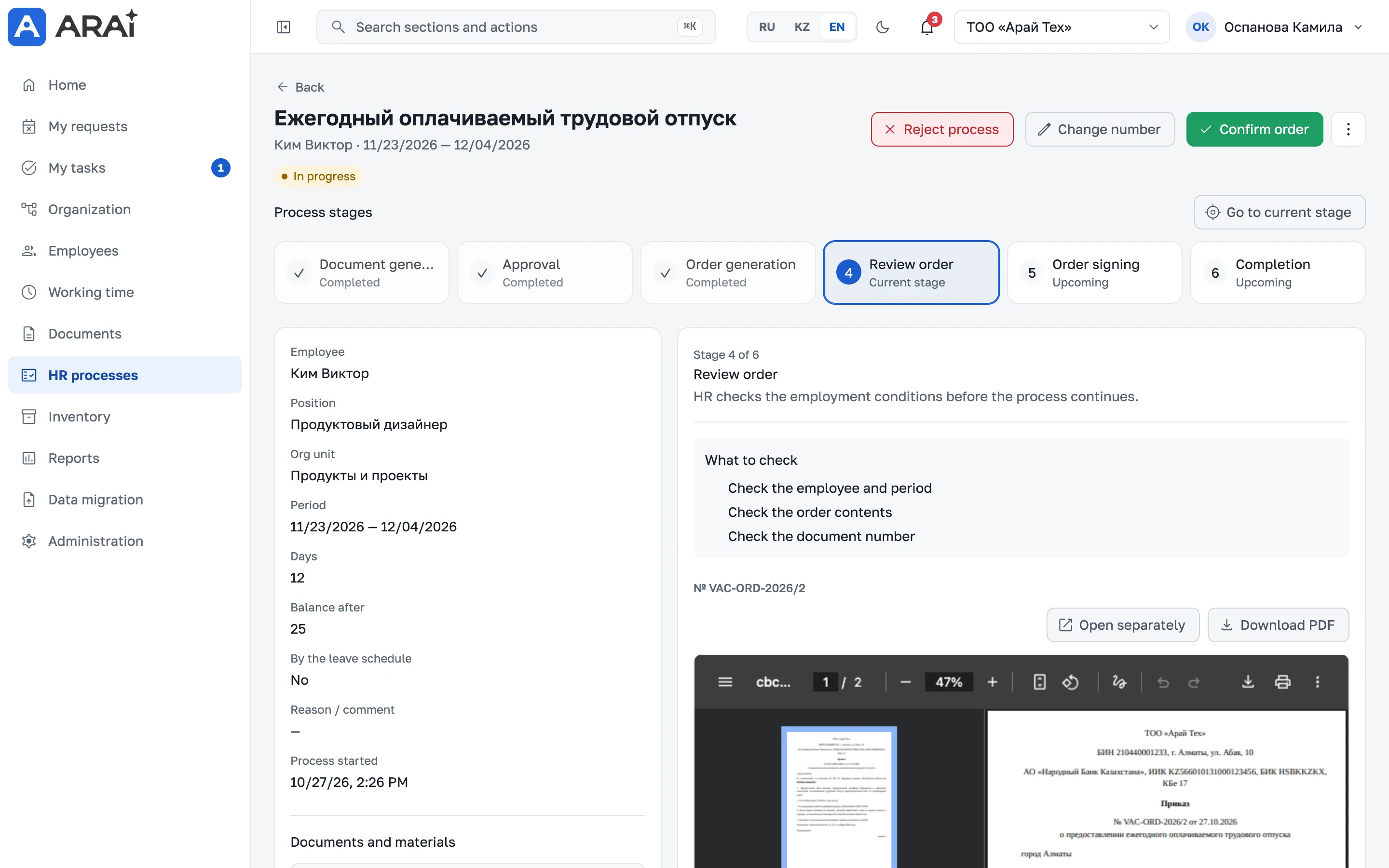Click the undo icon in PDF toolbar
This screenshot has height=868, width=1389.
point(1163,682)
